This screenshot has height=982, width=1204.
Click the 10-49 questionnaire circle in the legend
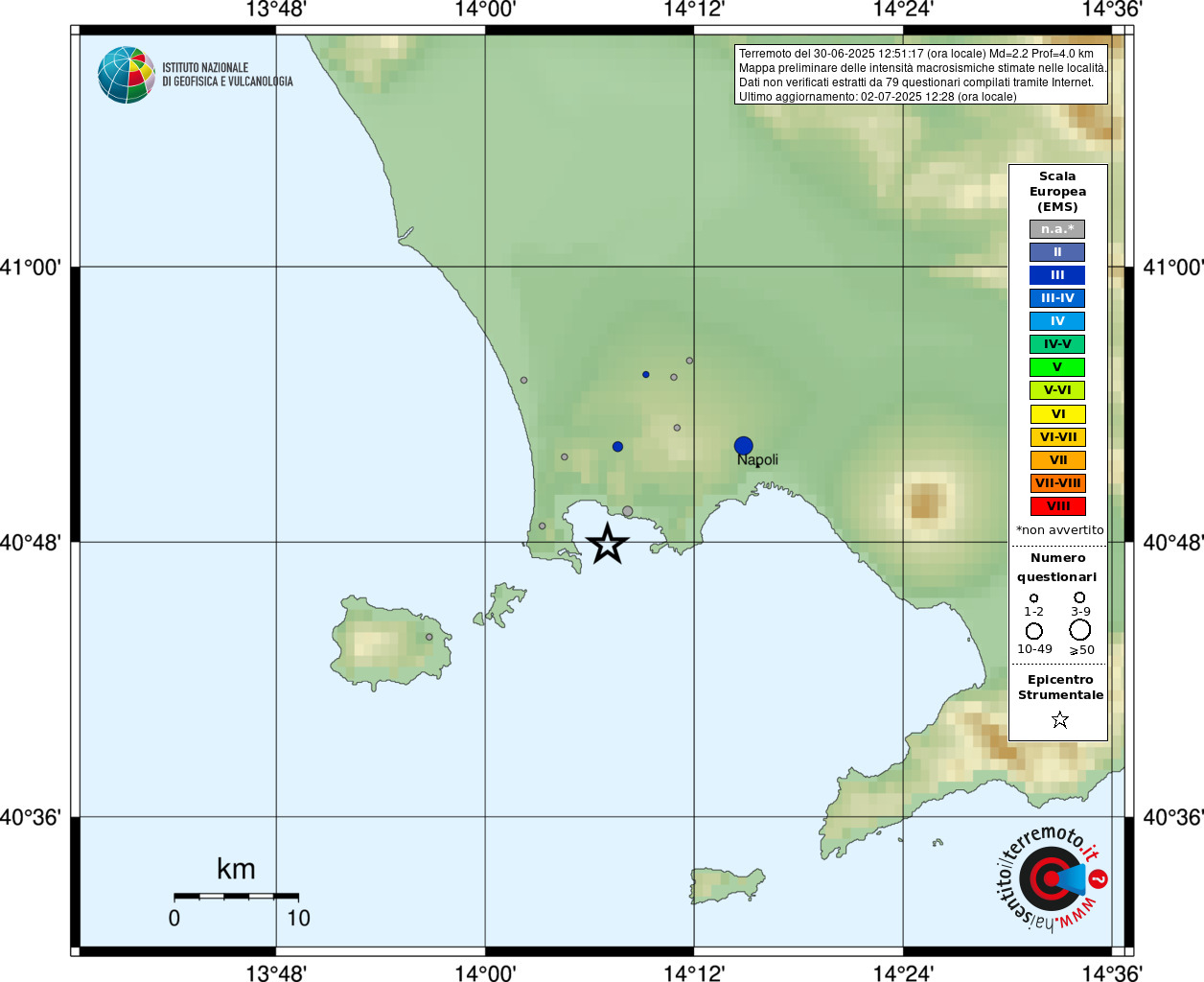[x=1034, y=631]
